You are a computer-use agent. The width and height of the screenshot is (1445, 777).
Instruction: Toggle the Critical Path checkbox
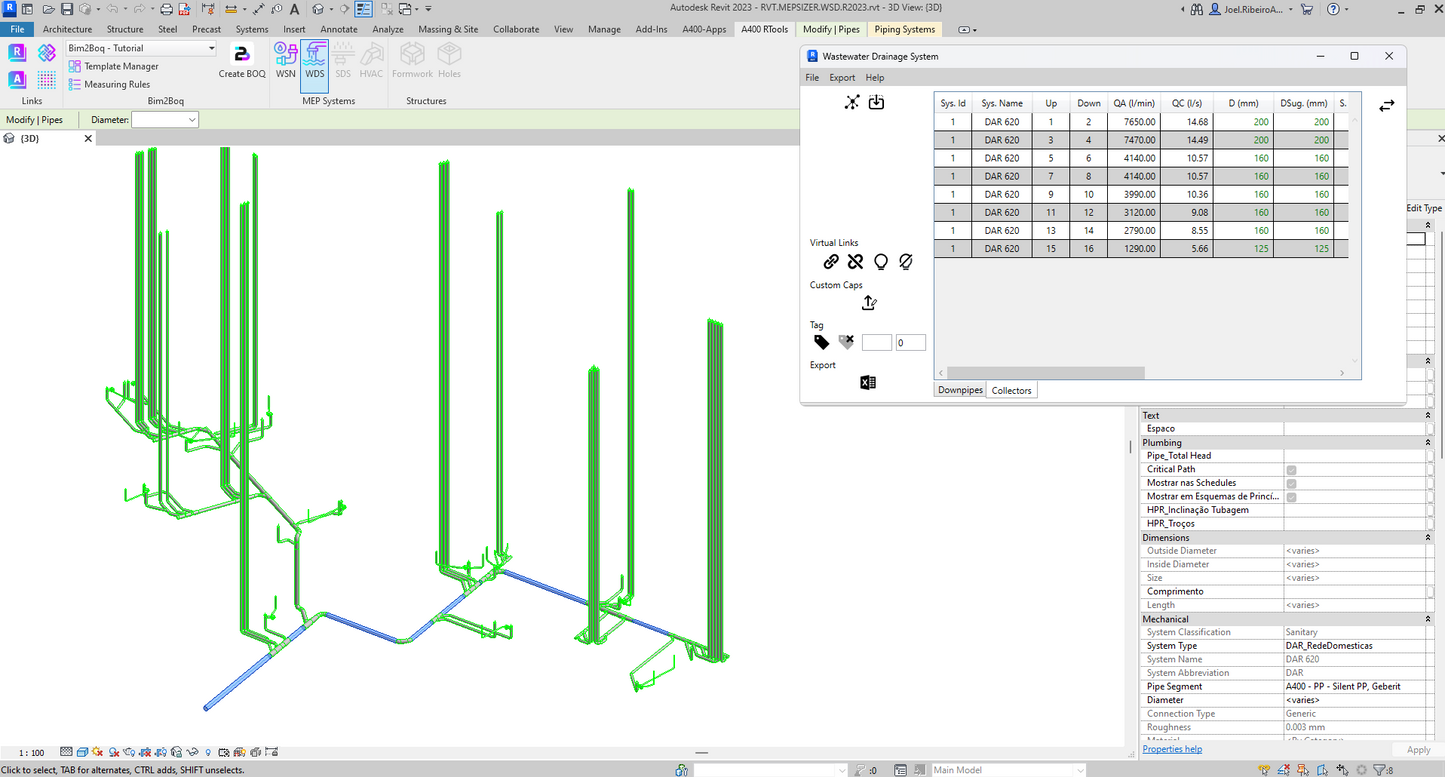(1291, 470)
